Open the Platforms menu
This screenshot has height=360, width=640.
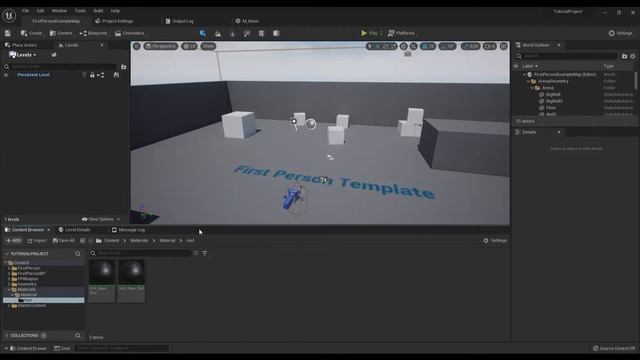coord(401,33)
